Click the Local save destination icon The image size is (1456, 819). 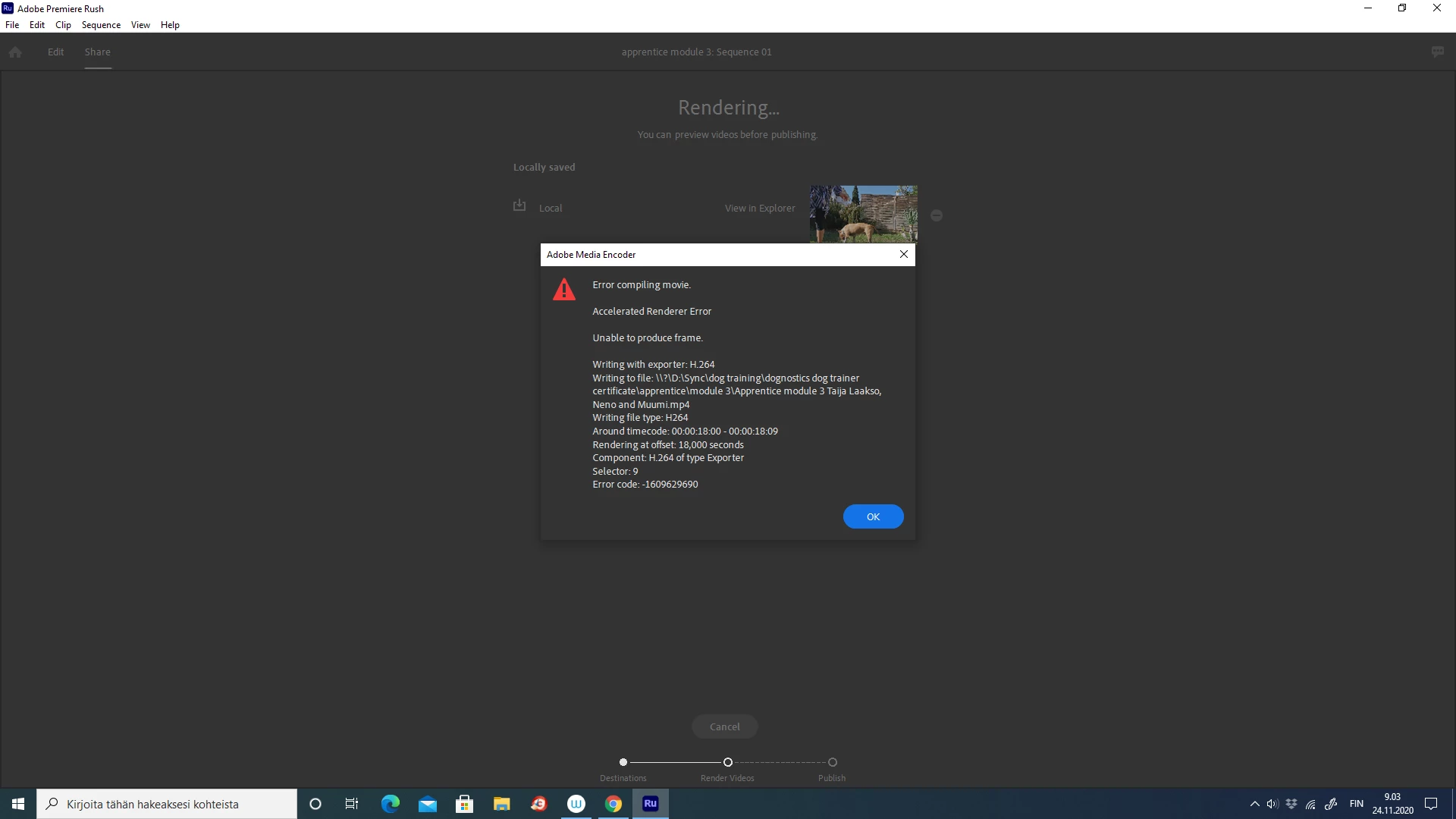pyautogui.click(x=519, y=206)
